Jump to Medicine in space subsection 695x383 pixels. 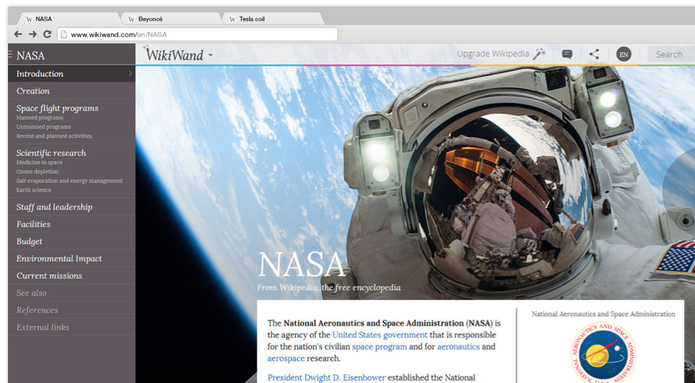[39, 162]
